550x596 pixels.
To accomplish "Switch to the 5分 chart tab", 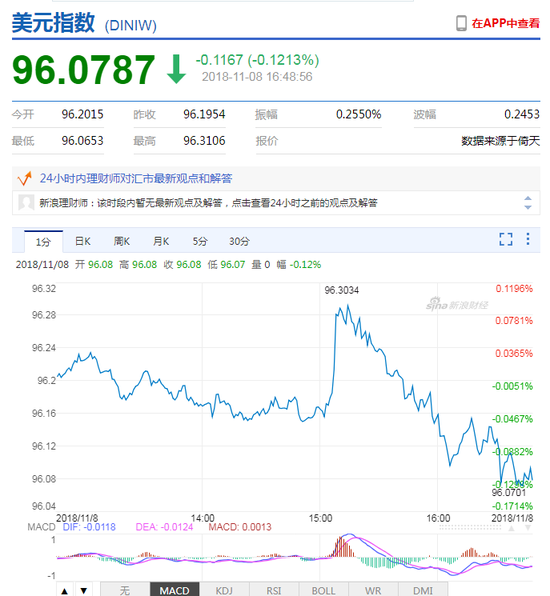I will (200, 241).
